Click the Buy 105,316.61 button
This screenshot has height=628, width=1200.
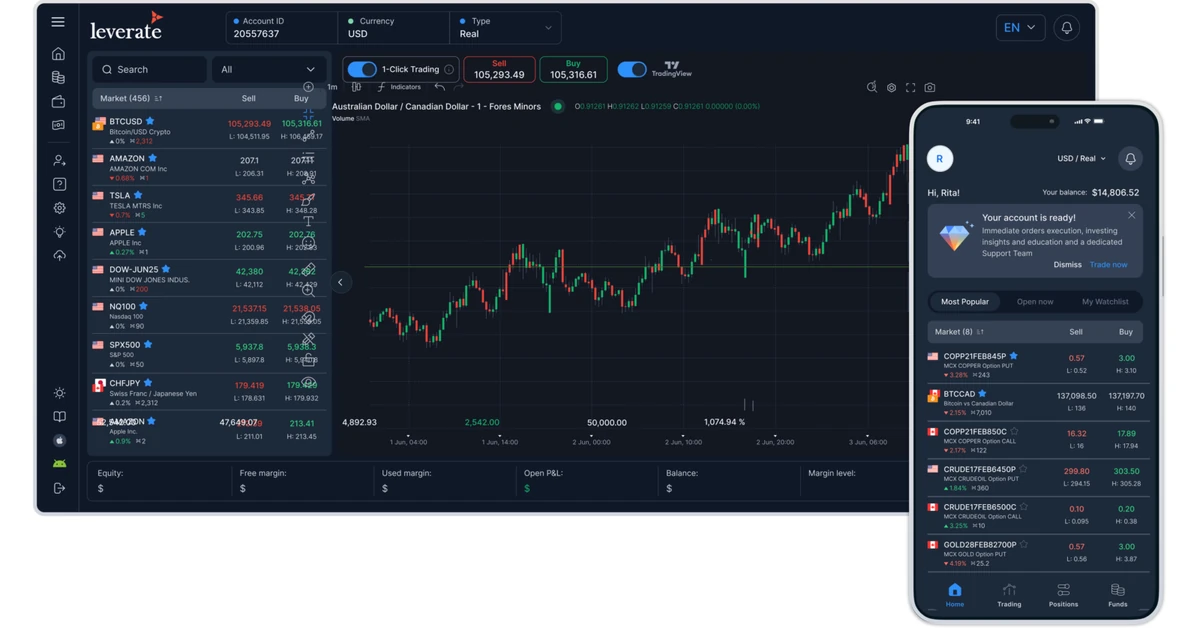[573, 69]
